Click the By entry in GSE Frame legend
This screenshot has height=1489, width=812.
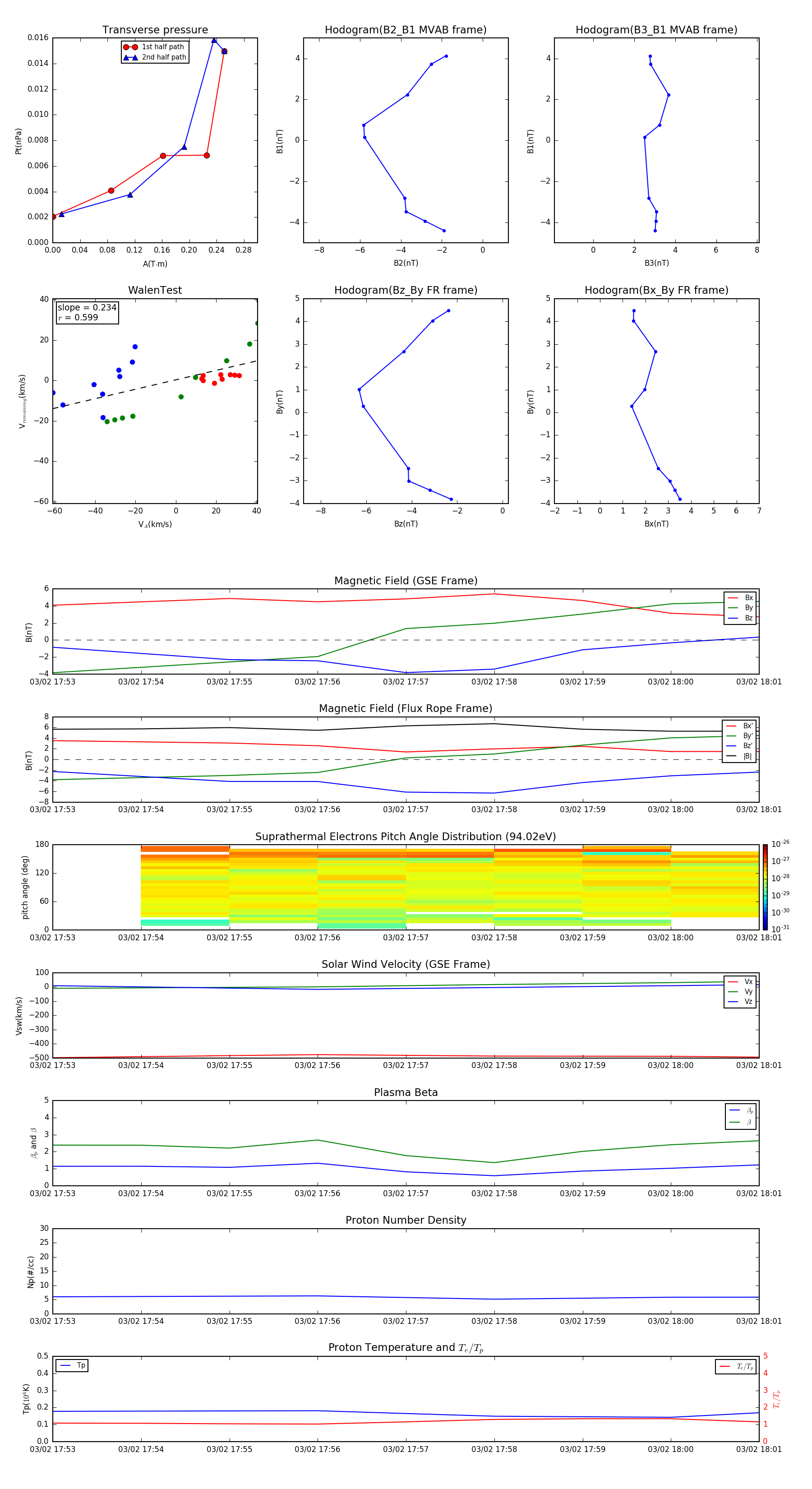pos(740,607)
